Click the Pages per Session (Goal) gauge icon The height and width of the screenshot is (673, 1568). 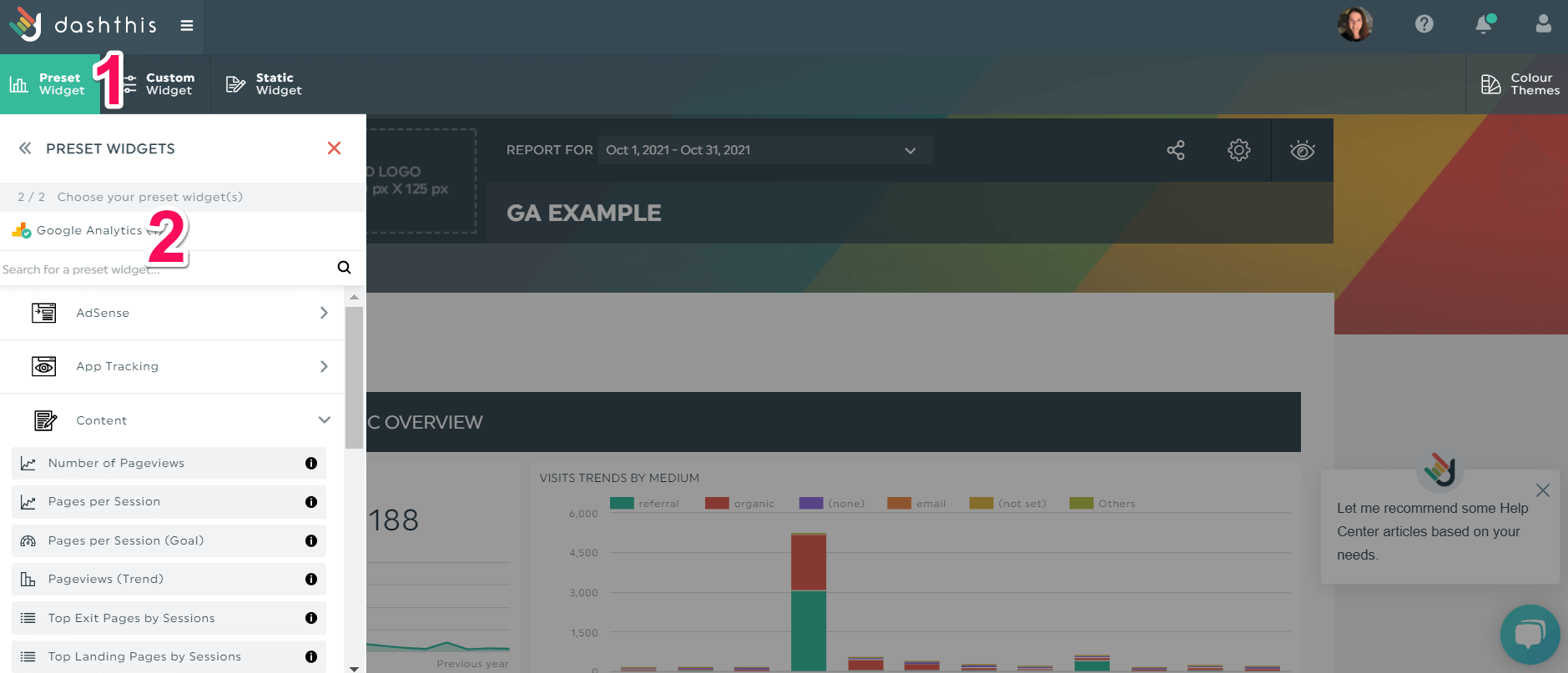[28, 540]
